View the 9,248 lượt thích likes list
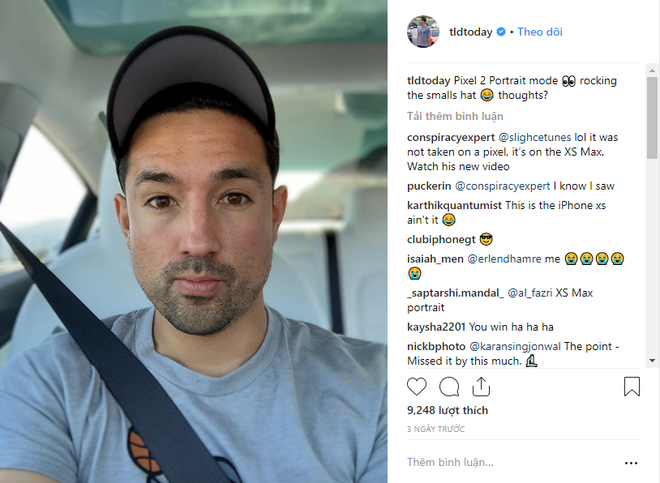This screenshot has width=660, height=483. 447,410
